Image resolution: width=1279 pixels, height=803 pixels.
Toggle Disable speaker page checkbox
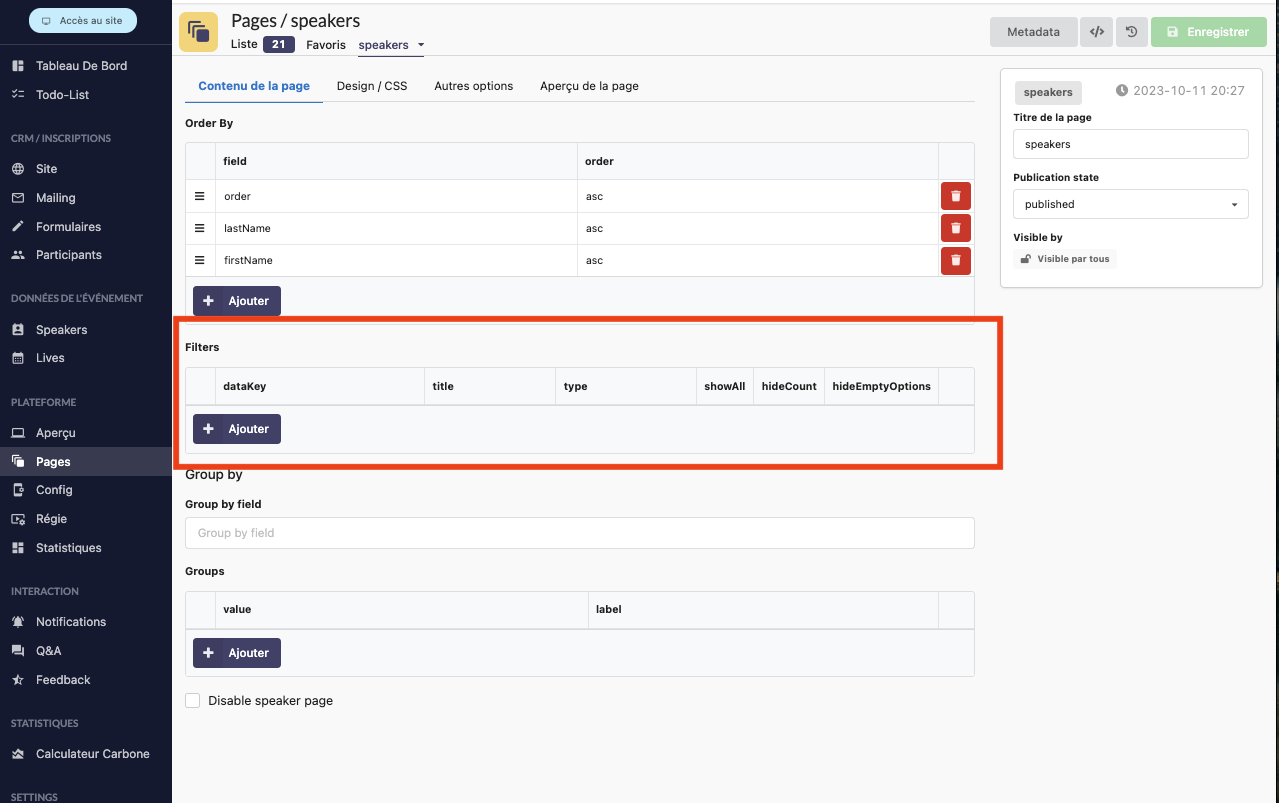[x=193, y=701]
